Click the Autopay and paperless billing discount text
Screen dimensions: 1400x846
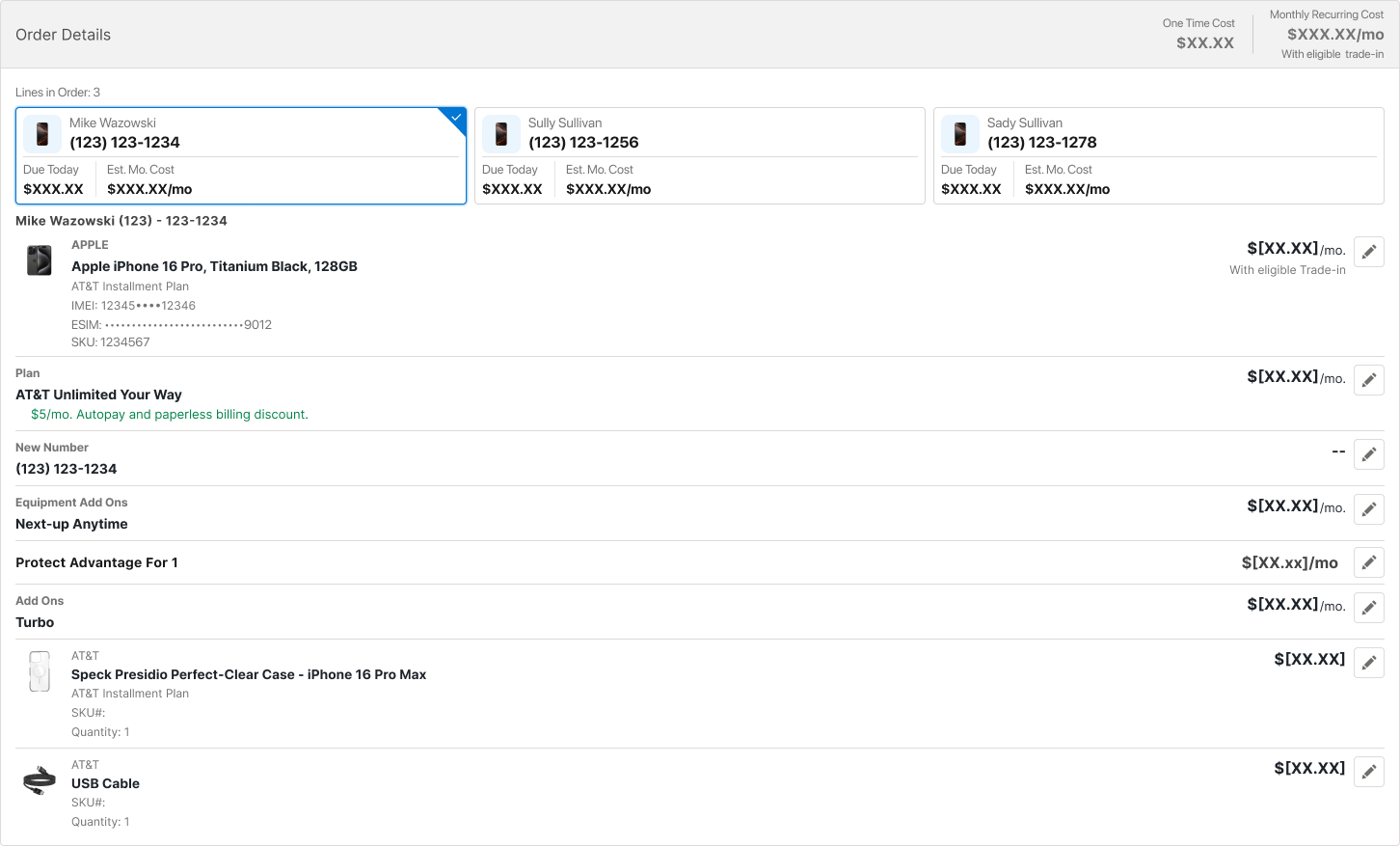coord(170,415)
